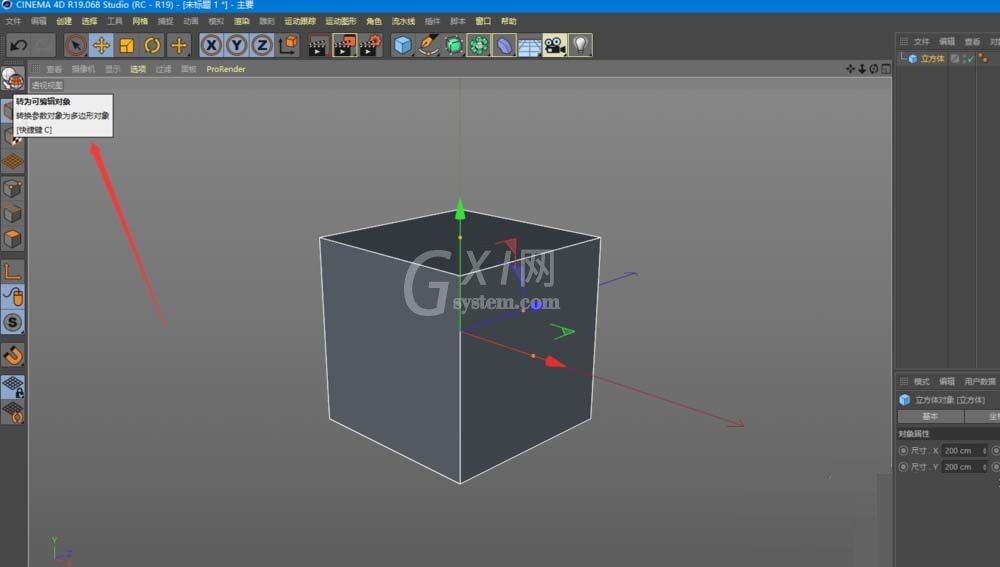Select the Live Selection cursor tool

76,45
